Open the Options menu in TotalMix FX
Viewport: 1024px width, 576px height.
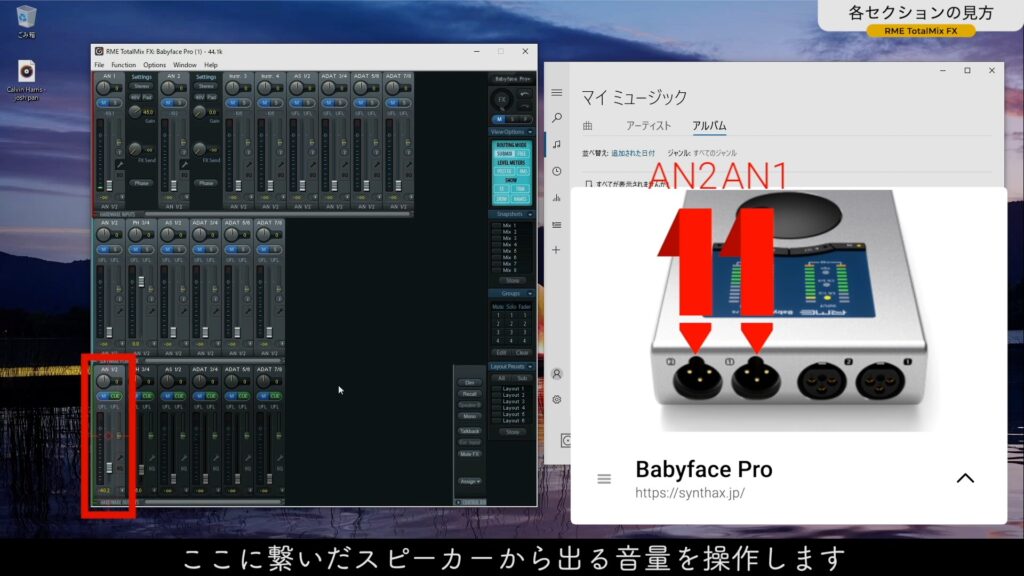coord(154,65)
